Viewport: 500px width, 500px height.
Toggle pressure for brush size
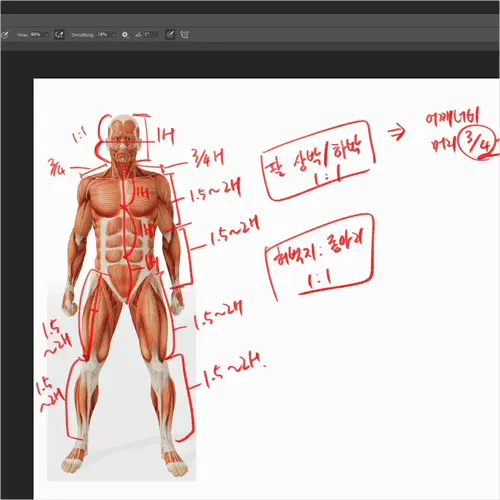coord(170,35)
